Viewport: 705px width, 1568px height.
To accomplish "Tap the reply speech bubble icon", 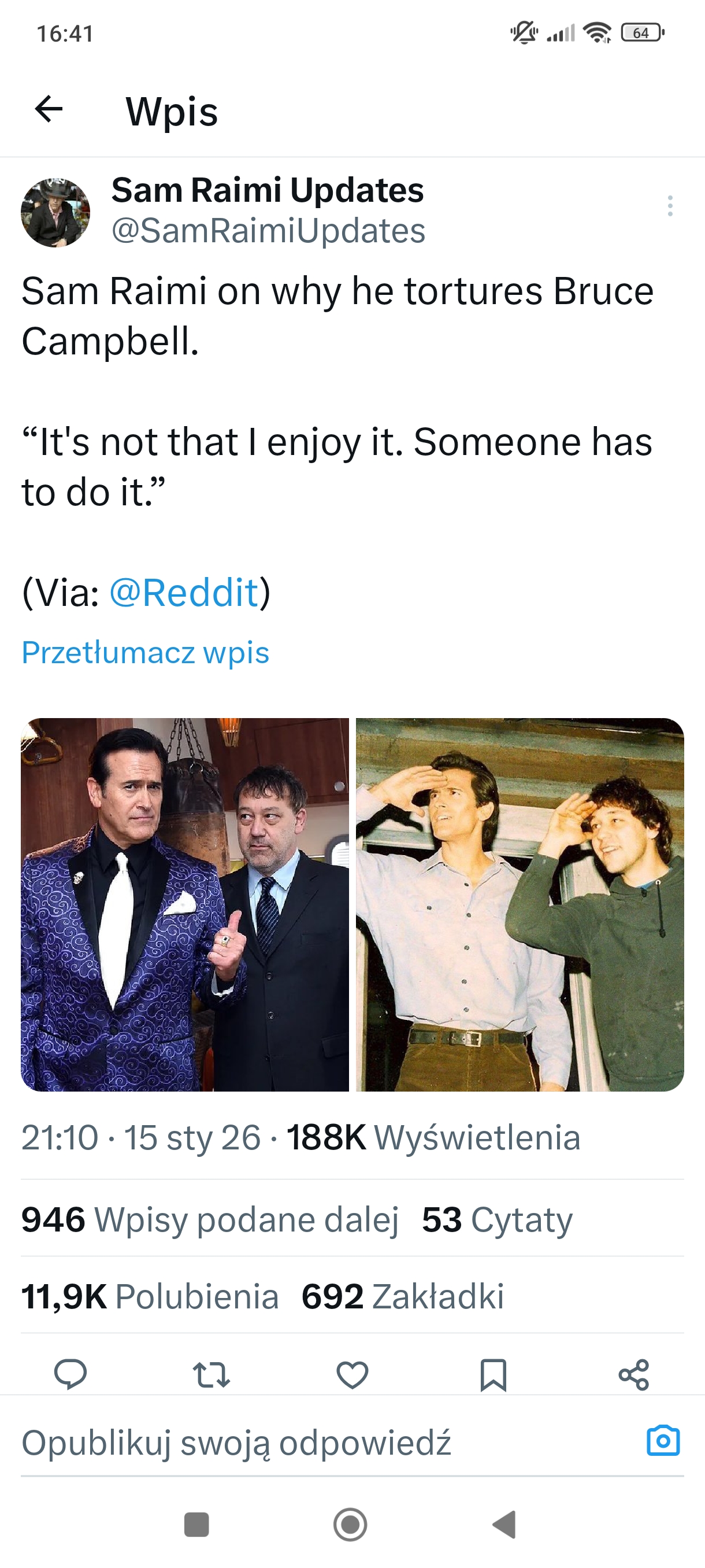I will [70, 1374].
